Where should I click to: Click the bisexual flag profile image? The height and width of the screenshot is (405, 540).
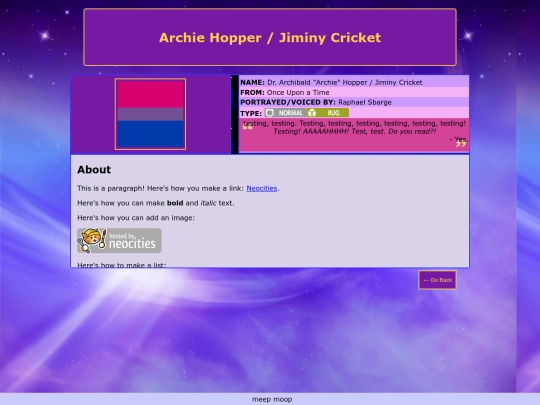(150, 114)
